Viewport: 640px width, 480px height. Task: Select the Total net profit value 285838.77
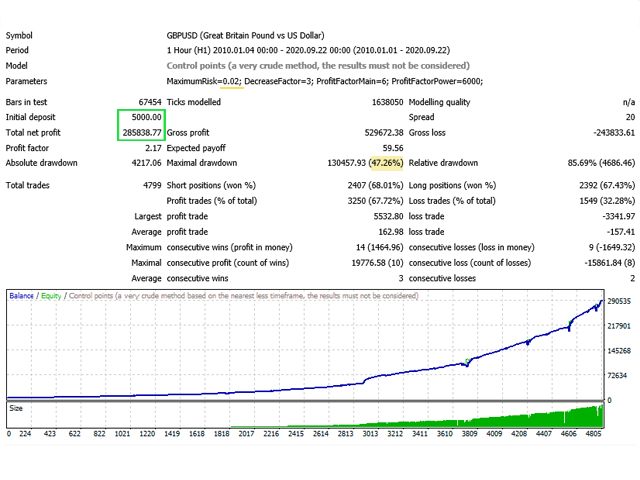142,133
